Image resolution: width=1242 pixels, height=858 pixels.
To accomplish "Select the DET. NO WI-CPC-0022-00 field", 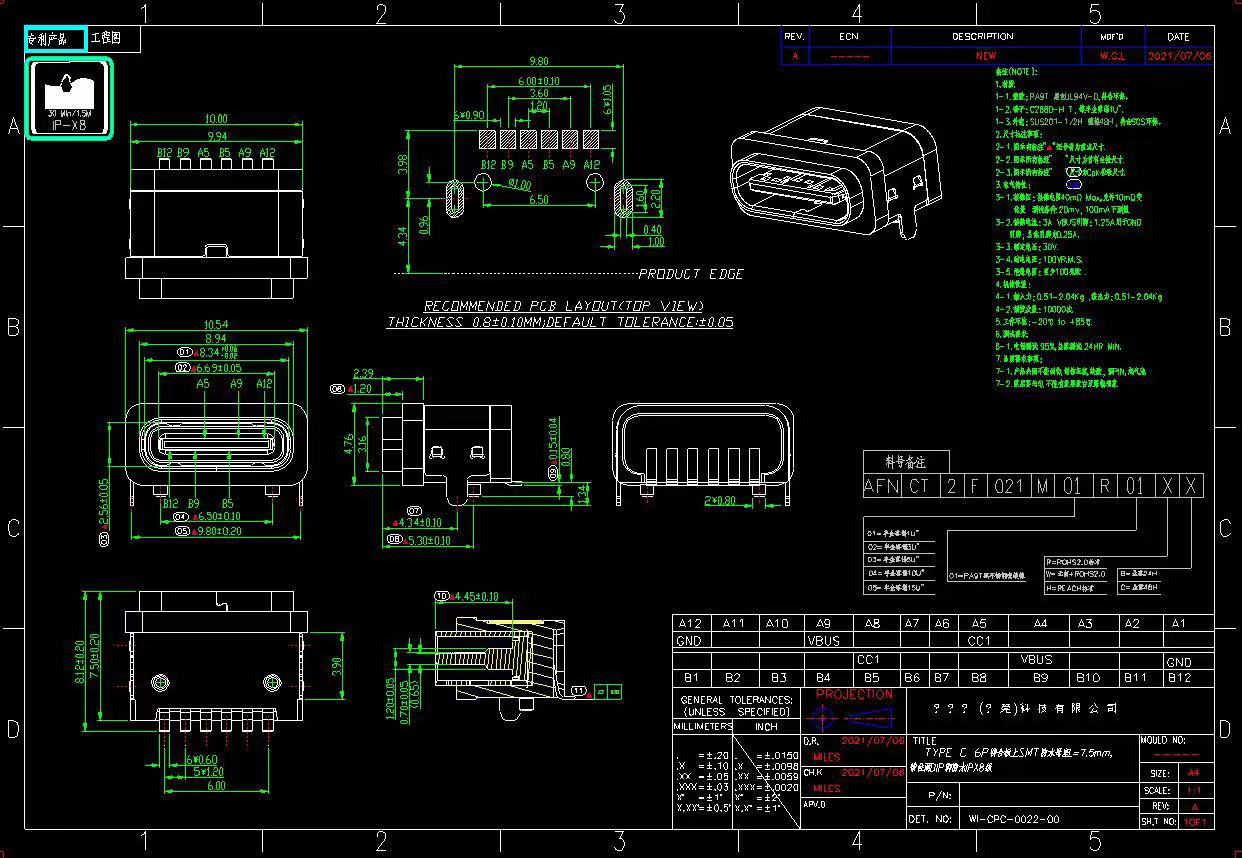I will pyautogui.click(x=1013, y=819).
